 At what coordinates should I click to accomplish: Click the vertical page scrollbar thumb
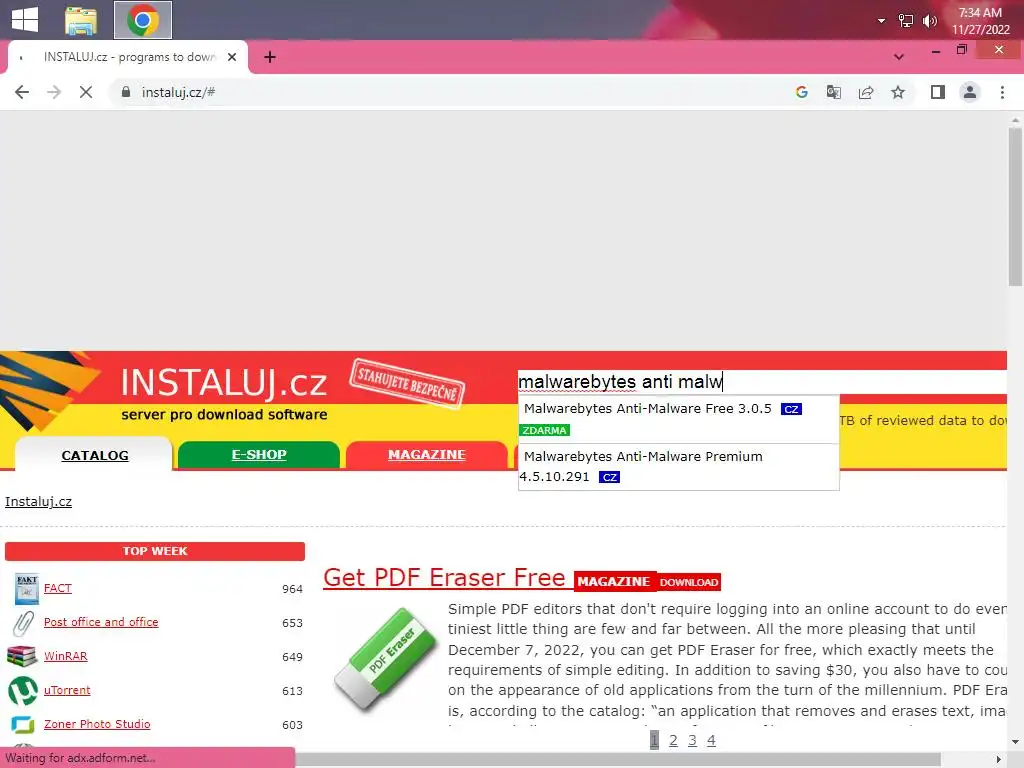click(1015, 206)
